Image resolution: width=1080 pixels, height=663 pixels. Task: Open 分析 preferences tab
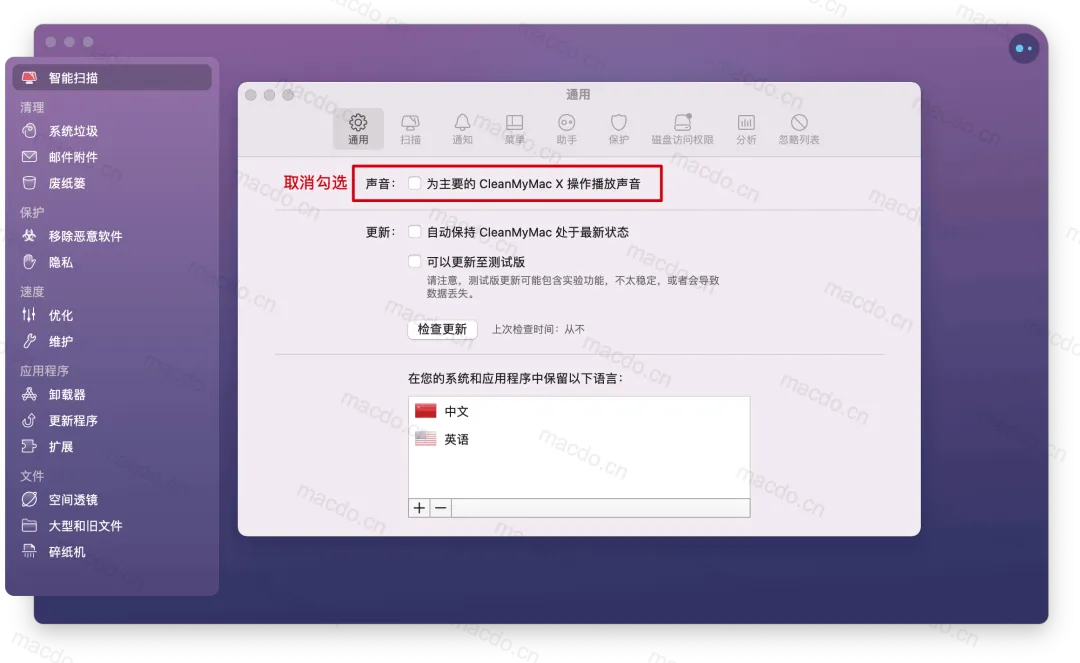[x=746, y=129]
